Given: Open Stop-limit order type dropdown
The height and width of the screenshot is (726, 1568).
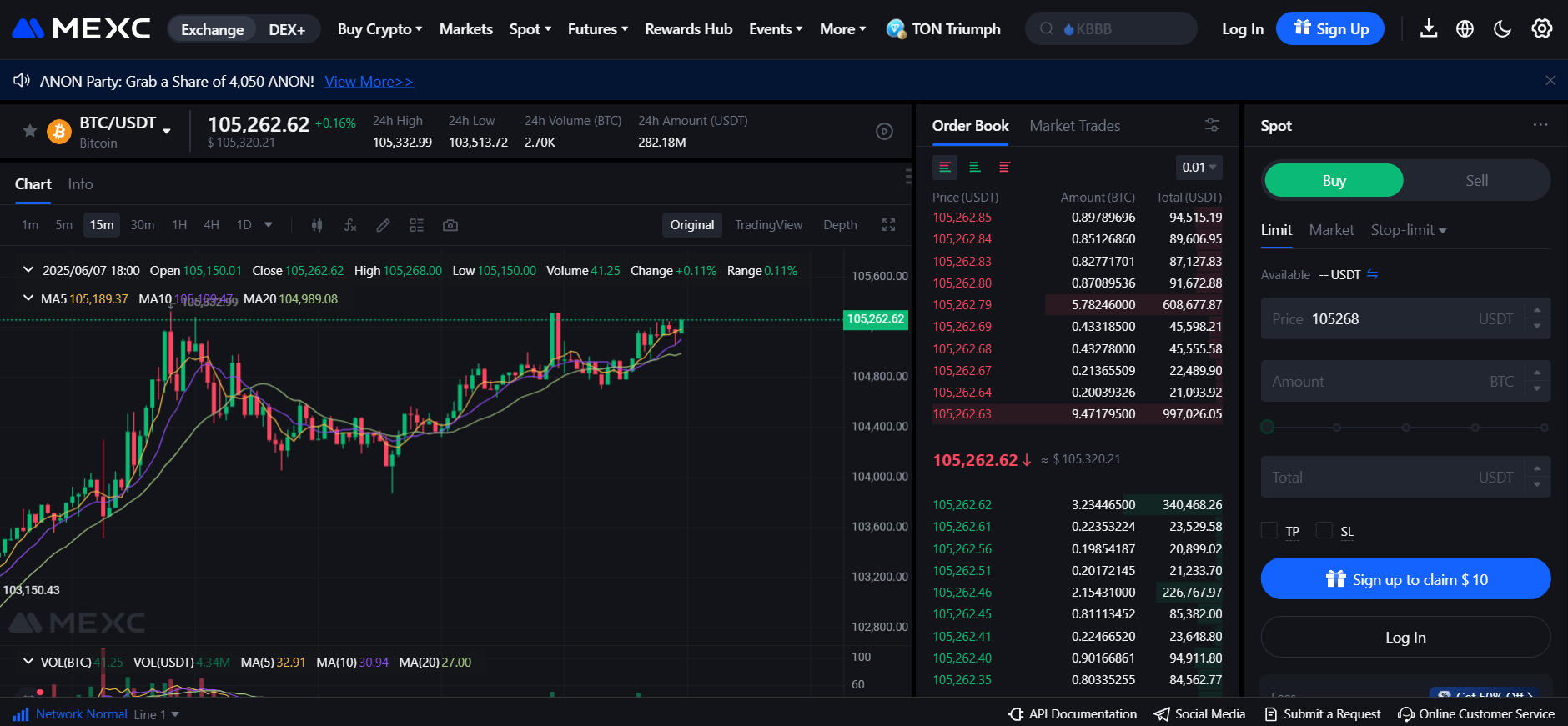Looking at the screenshot, I should coord(1409,230).
